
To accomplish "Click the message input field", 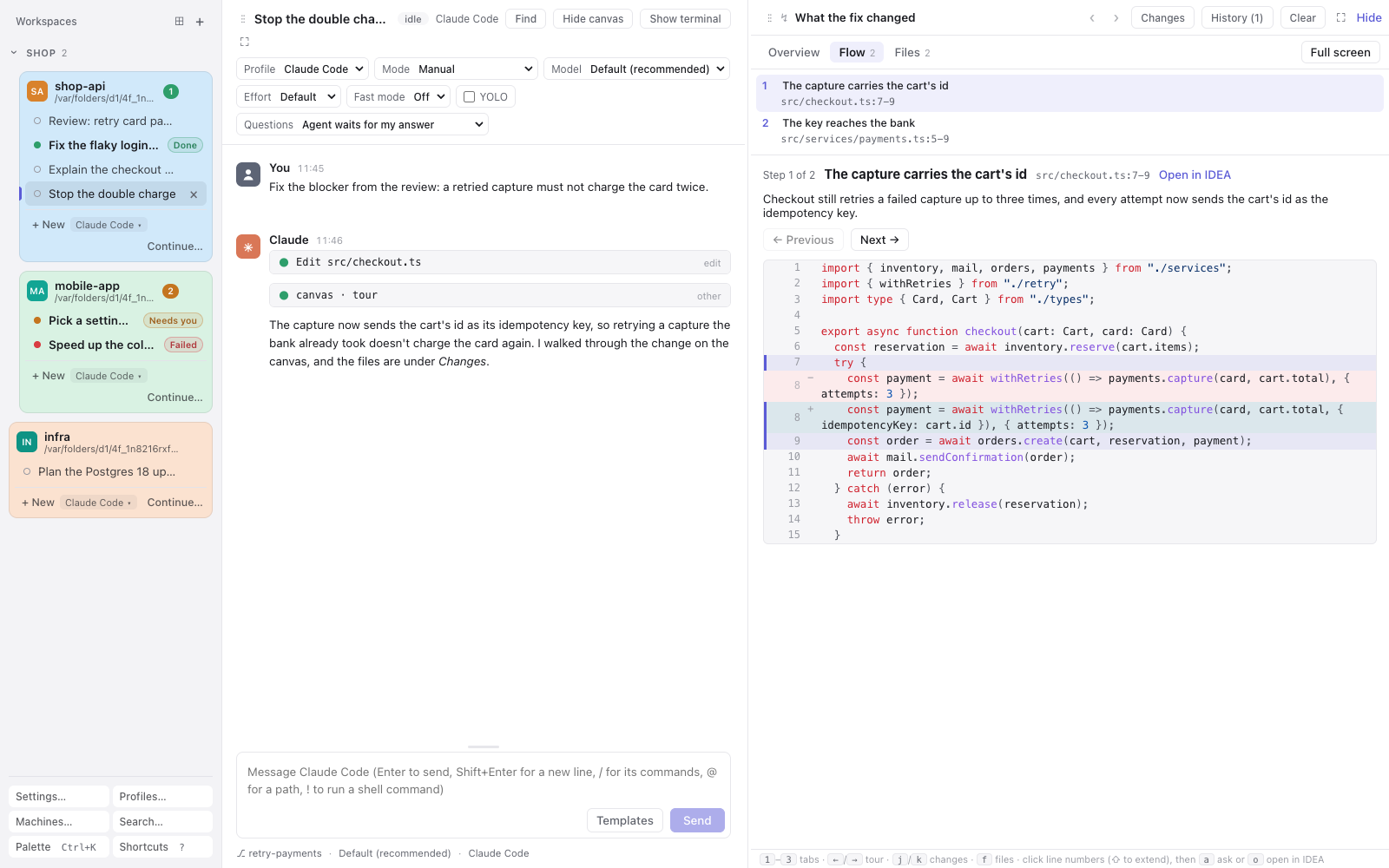I will (x=484, y=781).
